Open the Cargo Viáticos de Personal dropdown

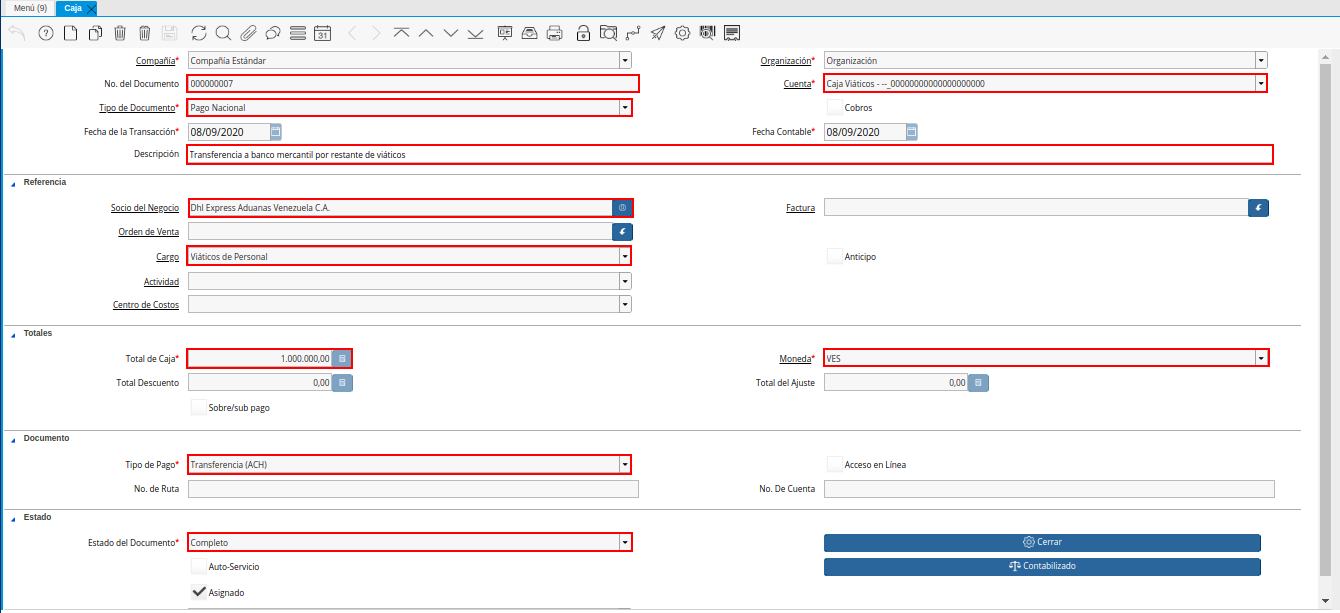click(625, 256)
